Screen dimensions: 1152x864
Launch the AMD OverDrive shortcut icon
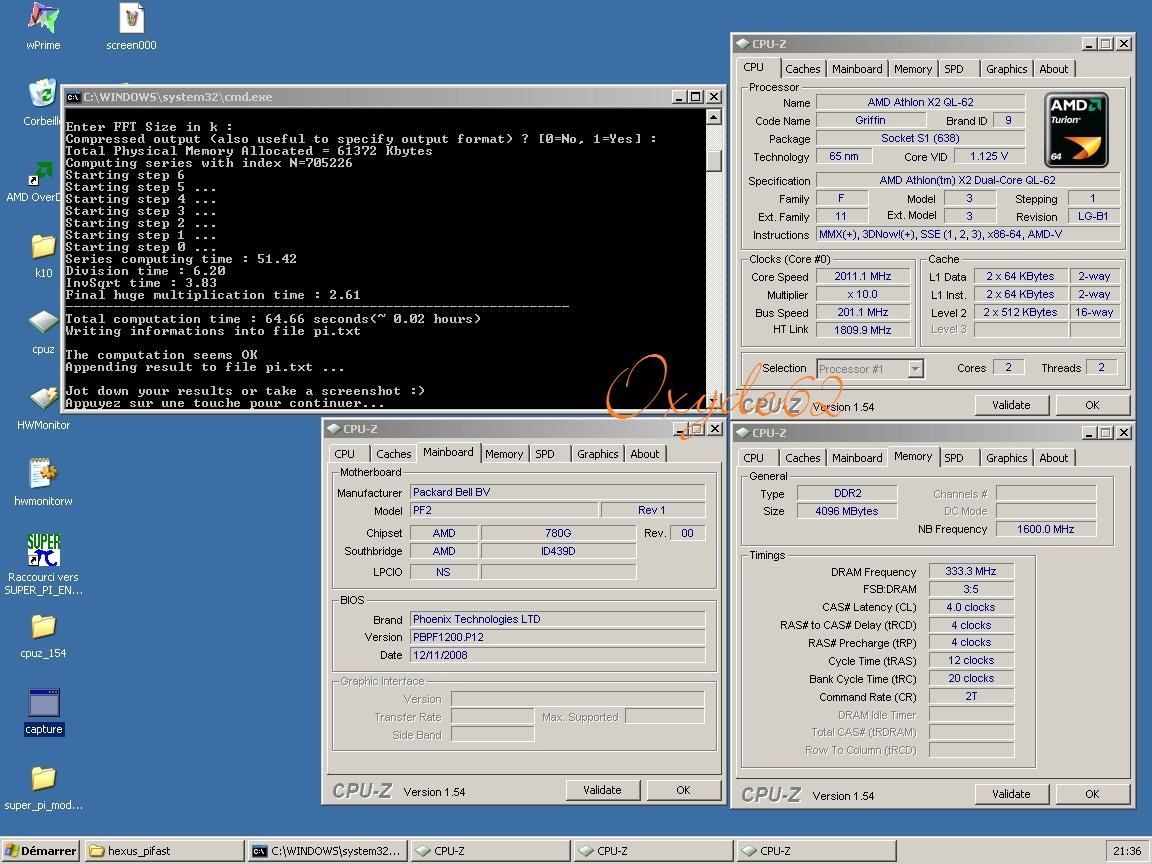coord(41,172)
